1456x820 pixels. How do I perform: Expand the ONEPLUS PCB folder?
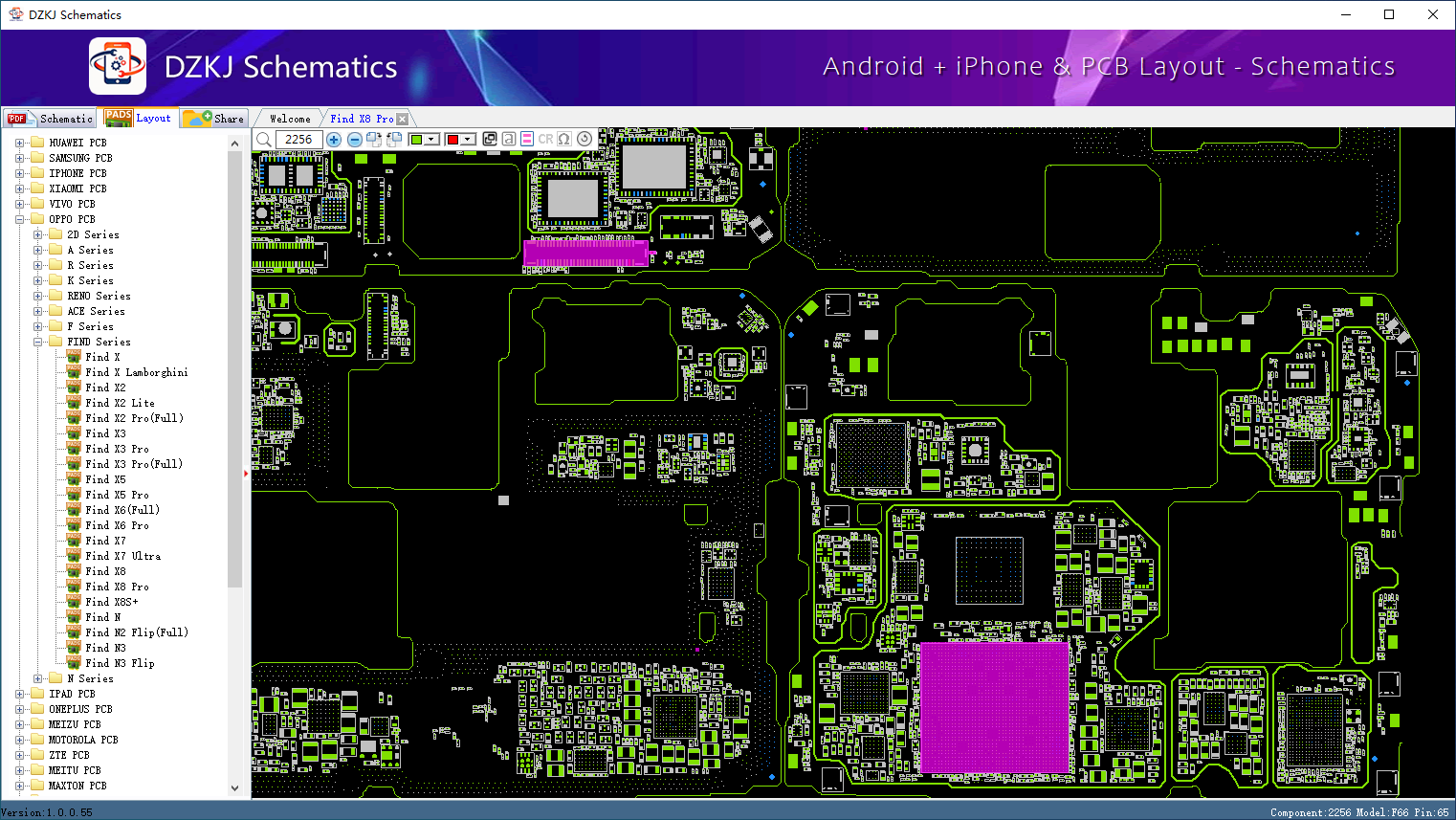[x=19, y=709]
